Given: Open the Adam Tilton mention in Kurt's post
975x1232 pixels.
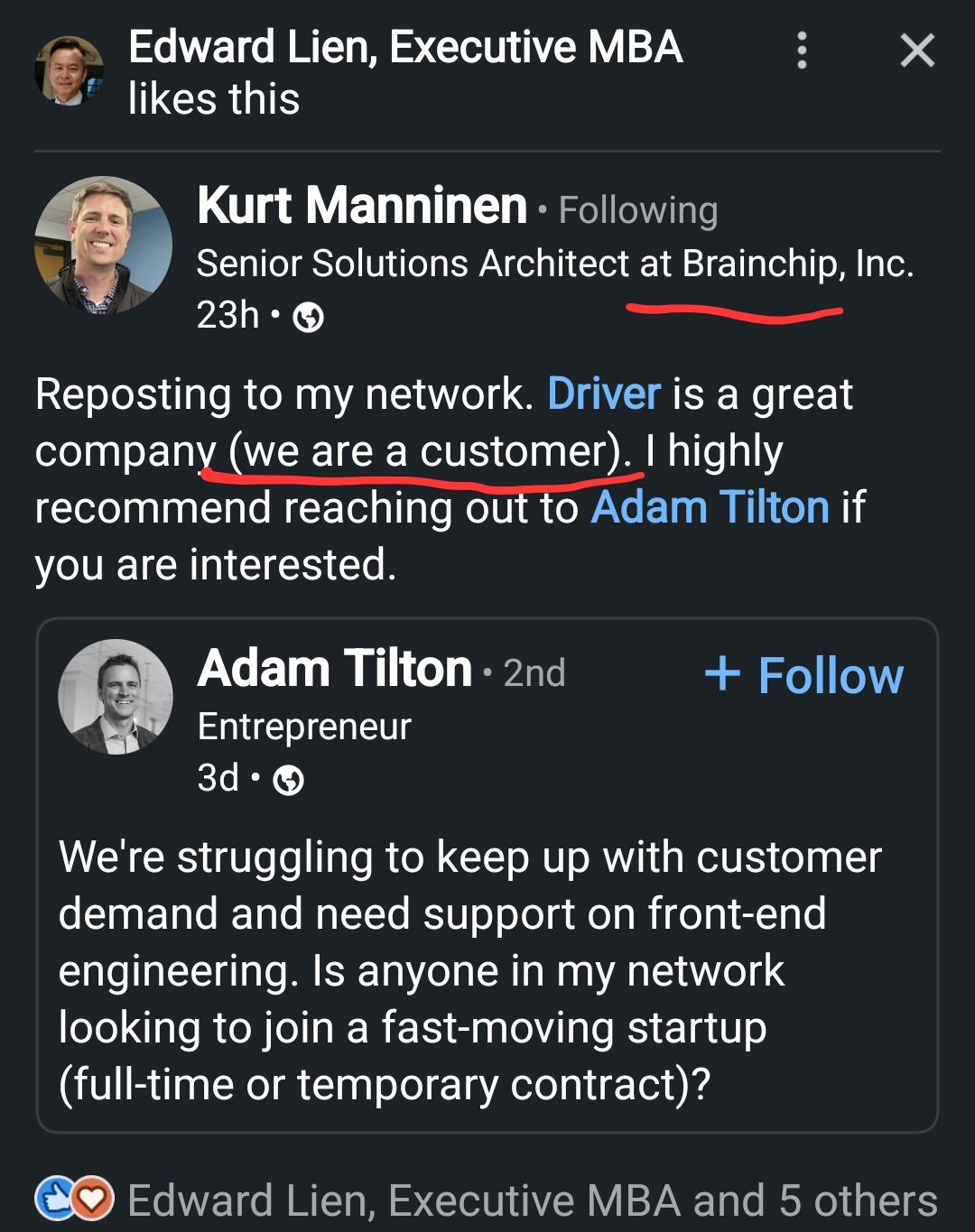Looking at the screenshot, I should [x=710, y=507].
